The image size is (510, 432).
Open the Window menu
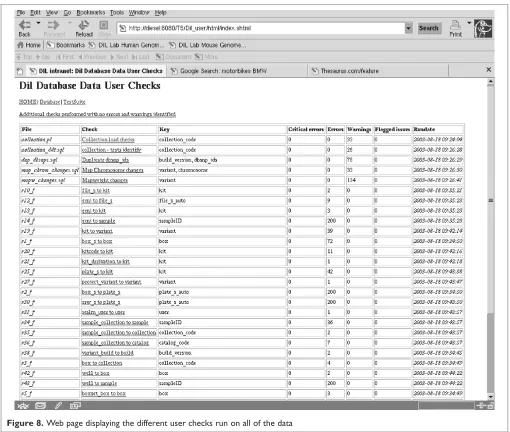(139, 13)
